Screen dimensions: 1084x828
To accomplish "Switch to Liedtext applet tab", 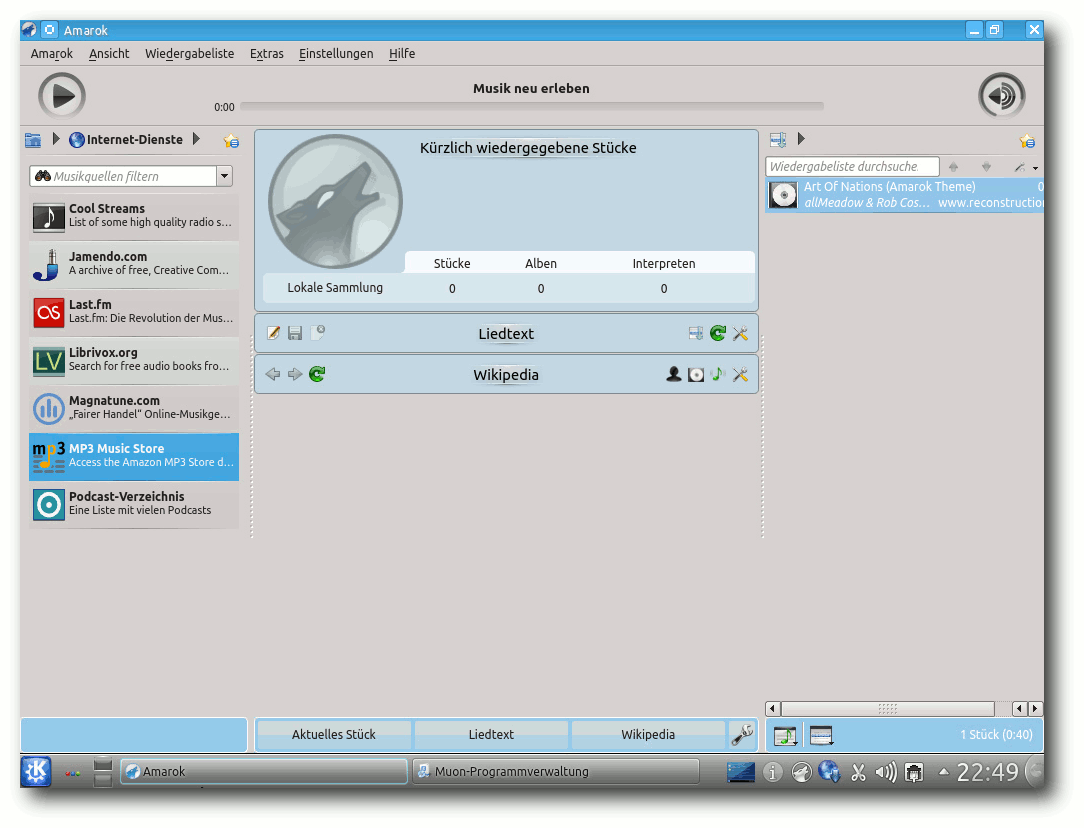I will (491, 734).
